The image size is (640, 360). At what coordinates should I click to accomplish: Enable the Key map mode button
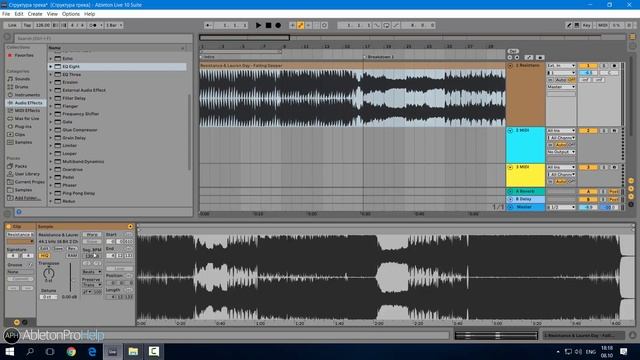coord(587,25)
